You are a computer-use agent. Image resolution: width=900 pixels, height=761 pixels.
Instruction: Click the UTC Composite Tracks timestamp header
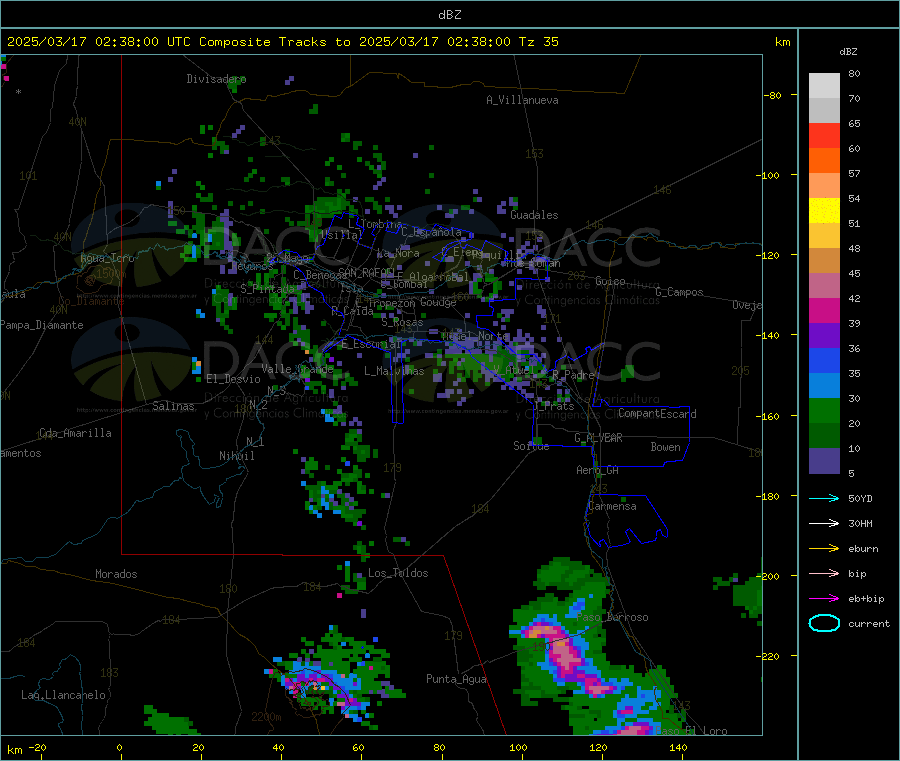click(282, 42)
